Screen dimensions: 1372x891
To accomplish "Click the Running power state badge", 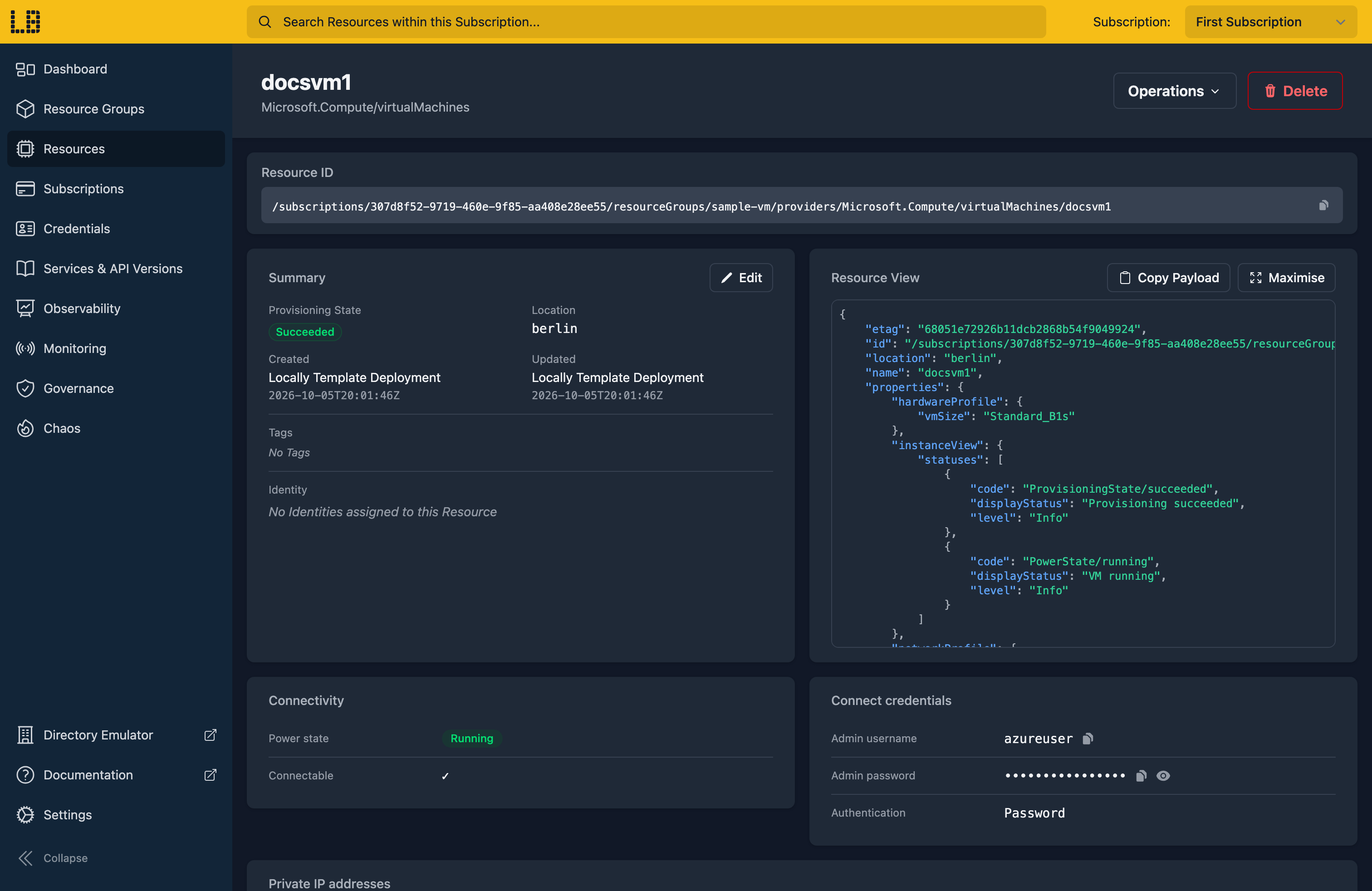I will [471, 738].
